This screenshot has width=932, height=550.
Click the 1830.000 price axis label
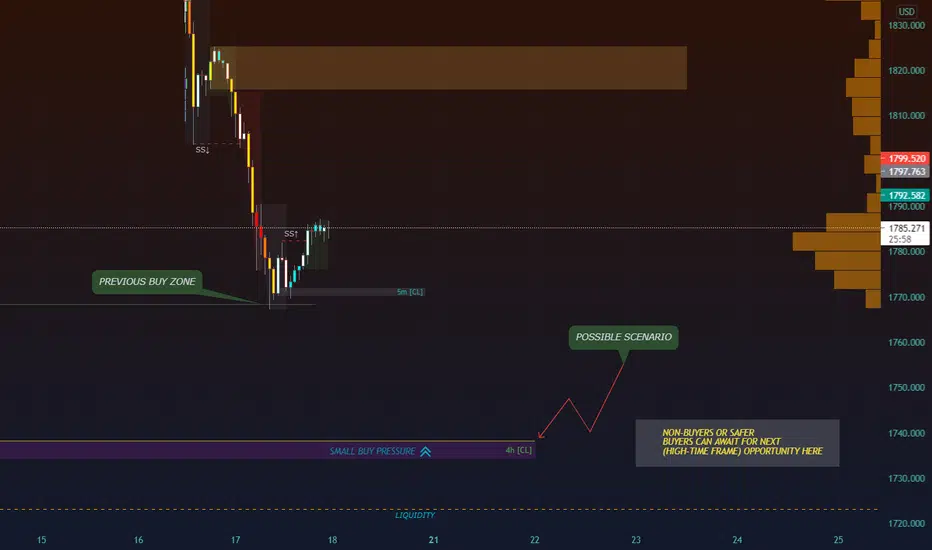(x=906, y=26)
